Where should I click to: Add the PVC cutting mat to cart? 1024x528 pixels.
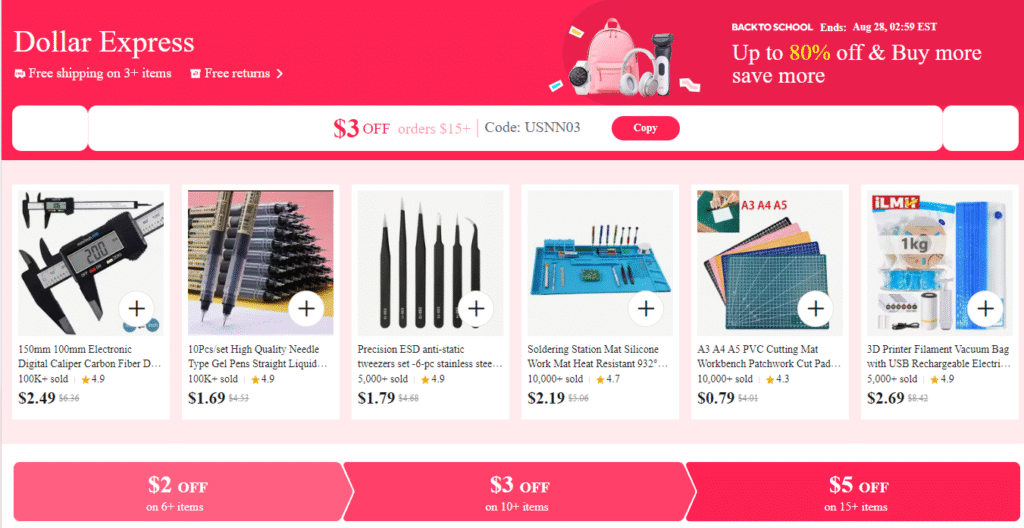[816, 308]
